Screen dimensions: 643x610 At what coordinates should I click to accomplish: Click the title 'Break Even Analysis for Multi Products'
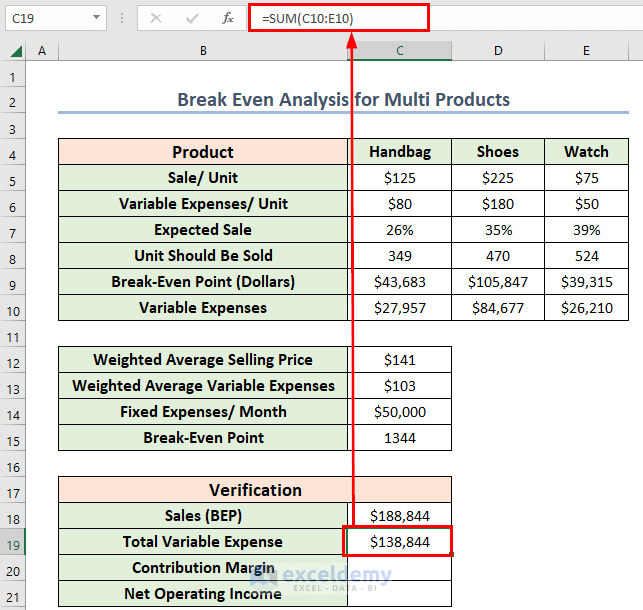[344, 100]
